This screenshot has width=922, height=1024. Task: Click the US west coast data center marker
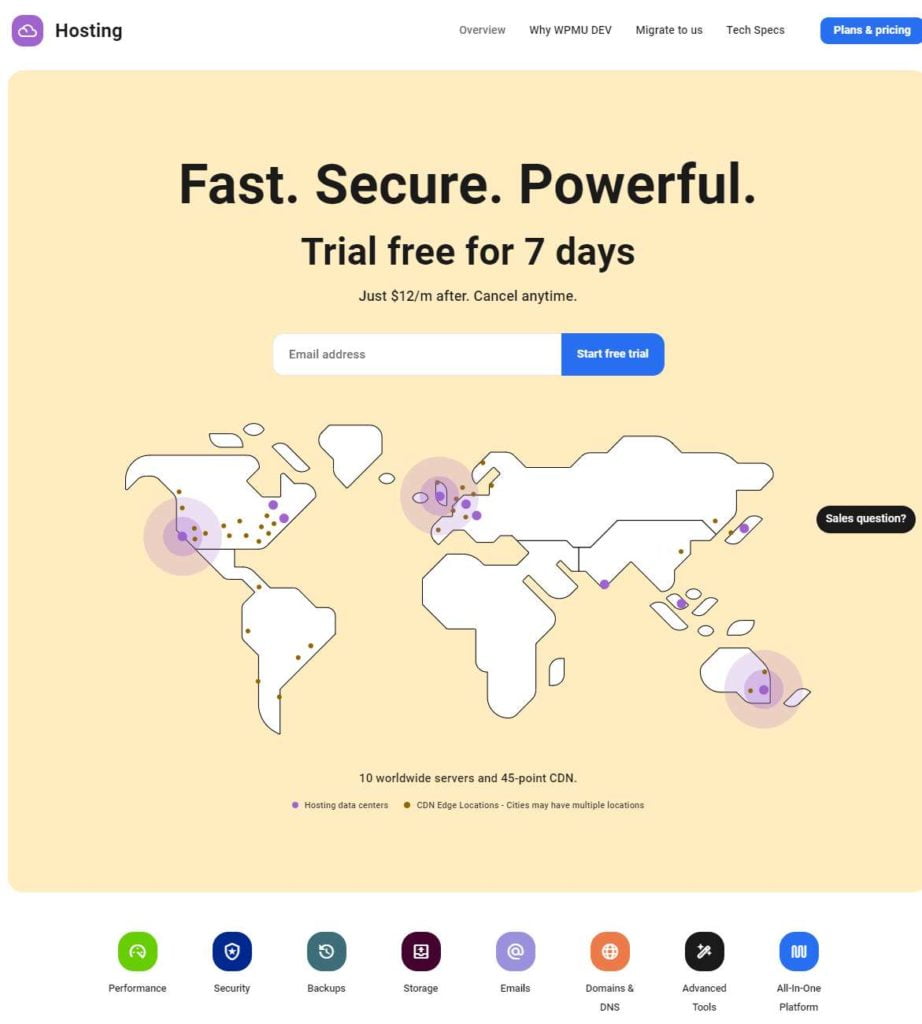[x=182, y=536]
